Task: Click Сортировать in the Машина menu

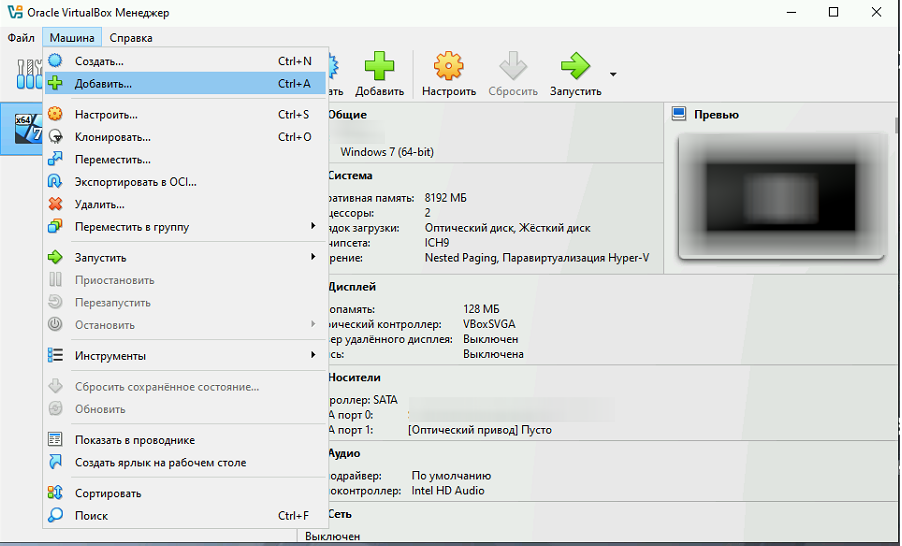Action: tap(108, 494)
